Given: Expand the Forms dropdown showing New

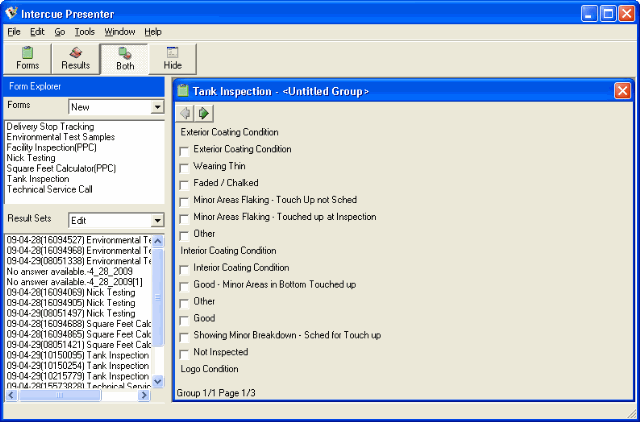Looking at the screenshot, I should pyautogui.click(x=157, y=107).
